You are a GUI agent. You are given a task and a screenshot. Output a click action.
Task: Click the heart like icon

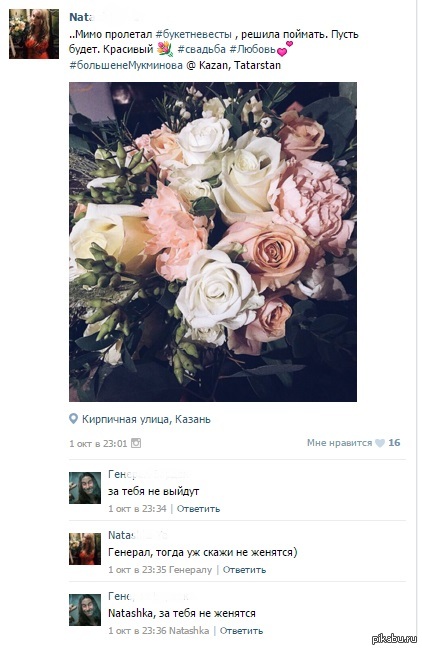click(380, 443)
